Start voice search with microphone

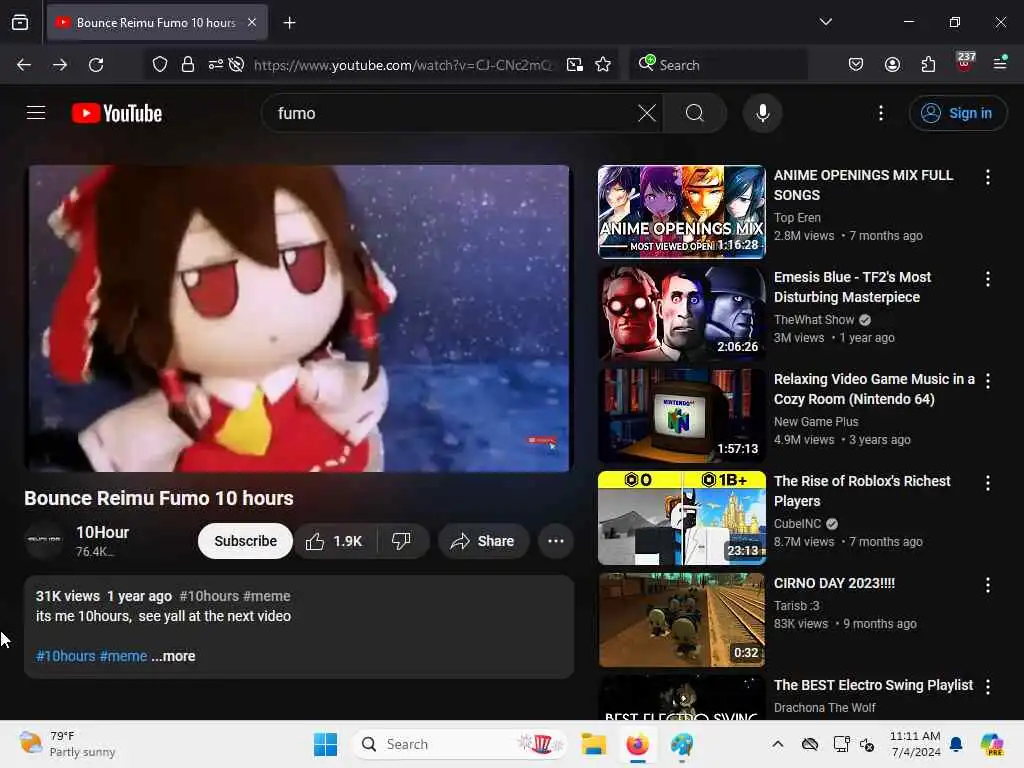pyautogui.click(x=762, y=113)
